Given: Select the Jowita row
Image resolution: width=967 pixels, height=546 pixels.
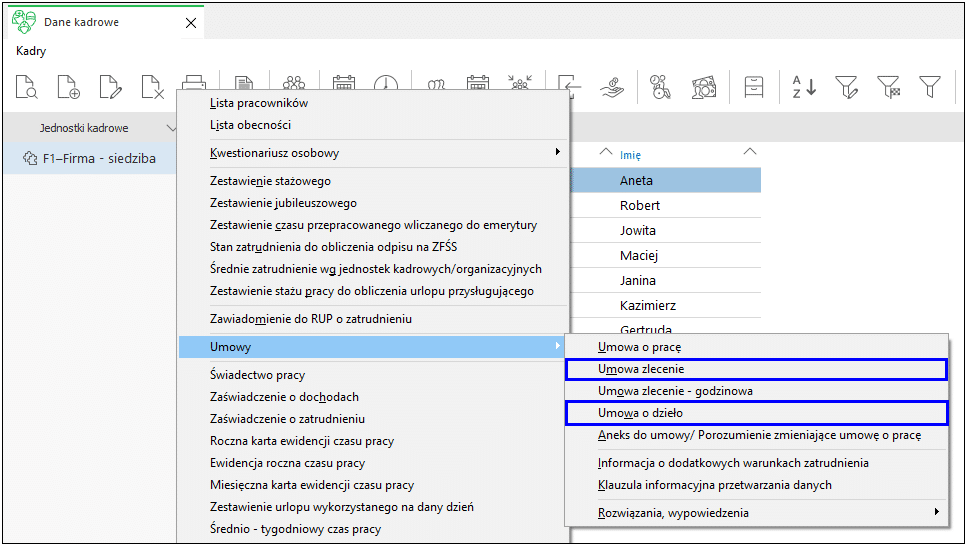Looking at the screenshot, I should coord(665,231).
